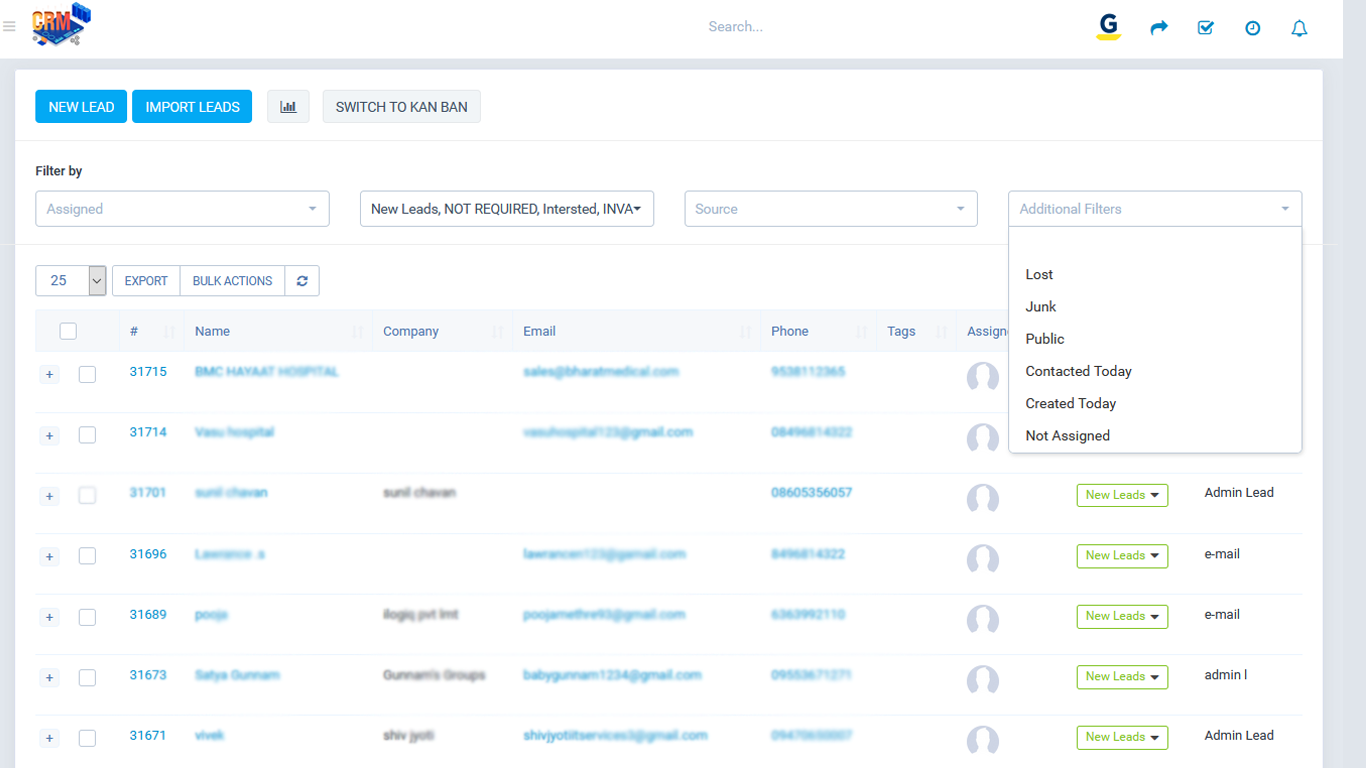The image size is (1366, 768).
Task: Click the leads chart summary icon
Action: pyautogui.click(x=288, y=107)
